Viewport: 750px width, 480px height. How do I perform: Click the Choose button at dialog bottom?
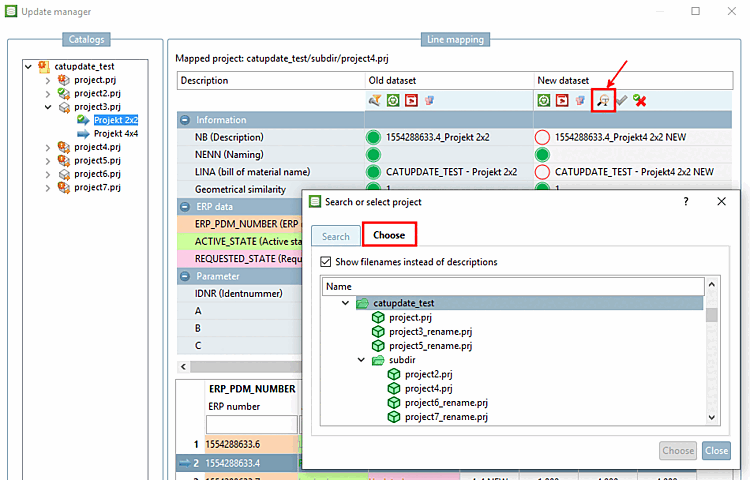(x=678, y=450)
